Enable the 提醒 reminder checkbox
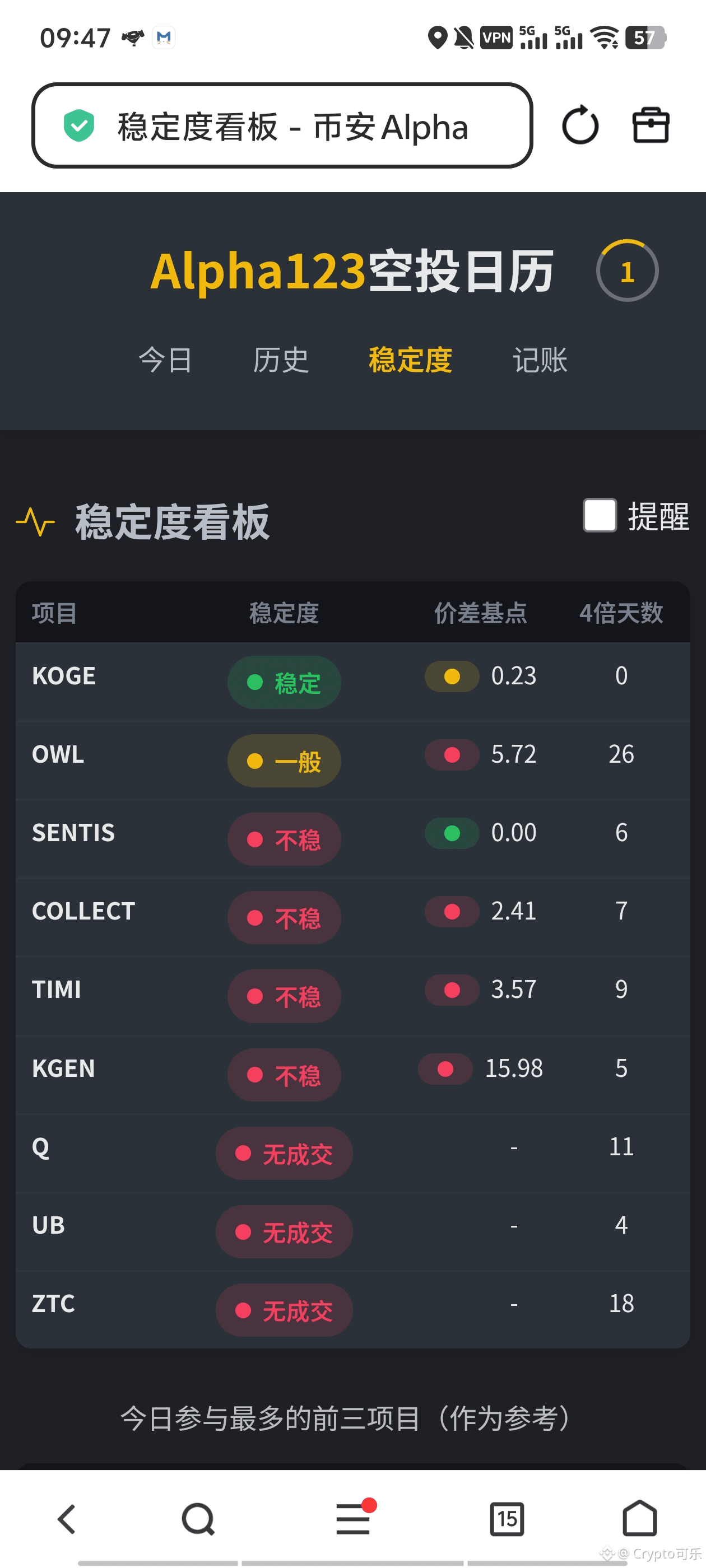Screen dimensions: 706x1568 coord(600,516)
